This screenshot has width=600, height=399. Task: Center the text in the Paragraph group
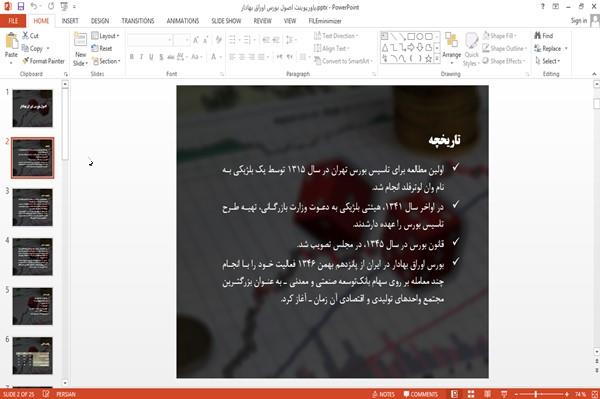(241, 57)
